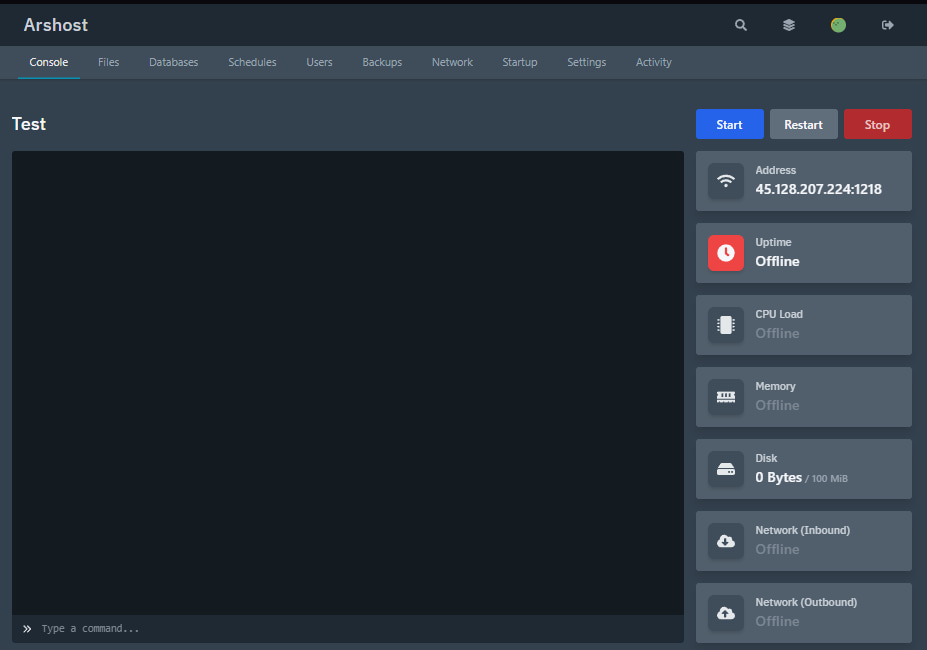Click inside the console terminal output area
The height and width of the screenshot is (650, 927).
[x=348, y=383]
